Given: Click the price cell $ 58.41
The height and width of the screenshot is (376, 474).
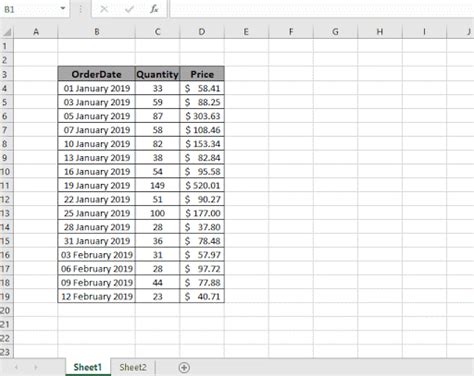Looking at the screenshot, I should pos(202,88).
